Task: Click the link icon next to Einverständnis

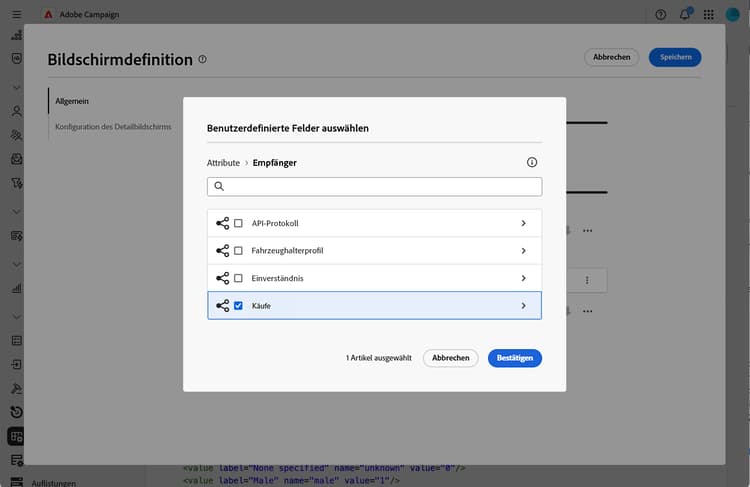Action: click(222, 278)
